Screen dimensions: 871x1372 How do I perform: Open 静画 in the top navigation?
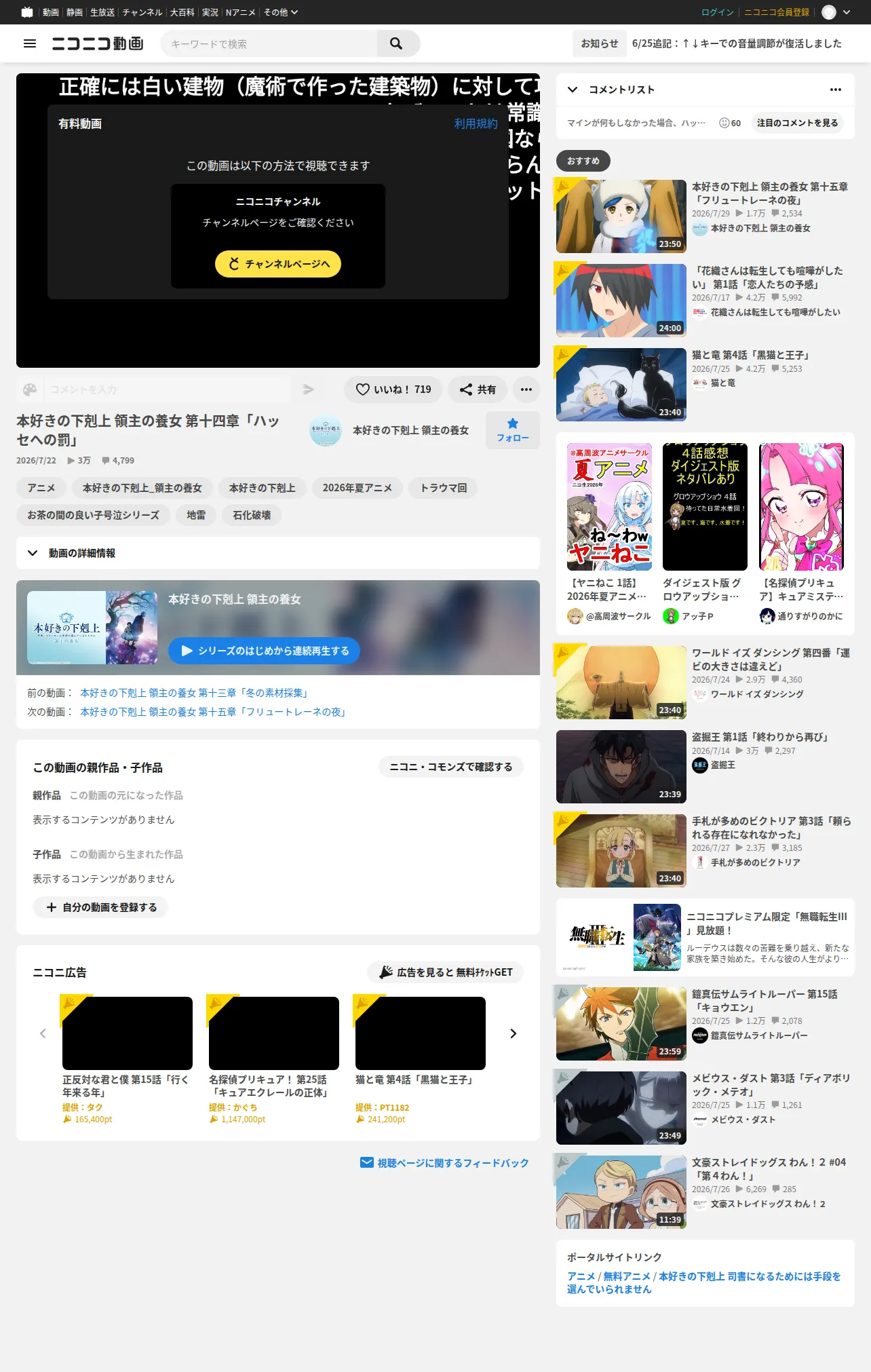pyautogui.click(x=75, y=12)
